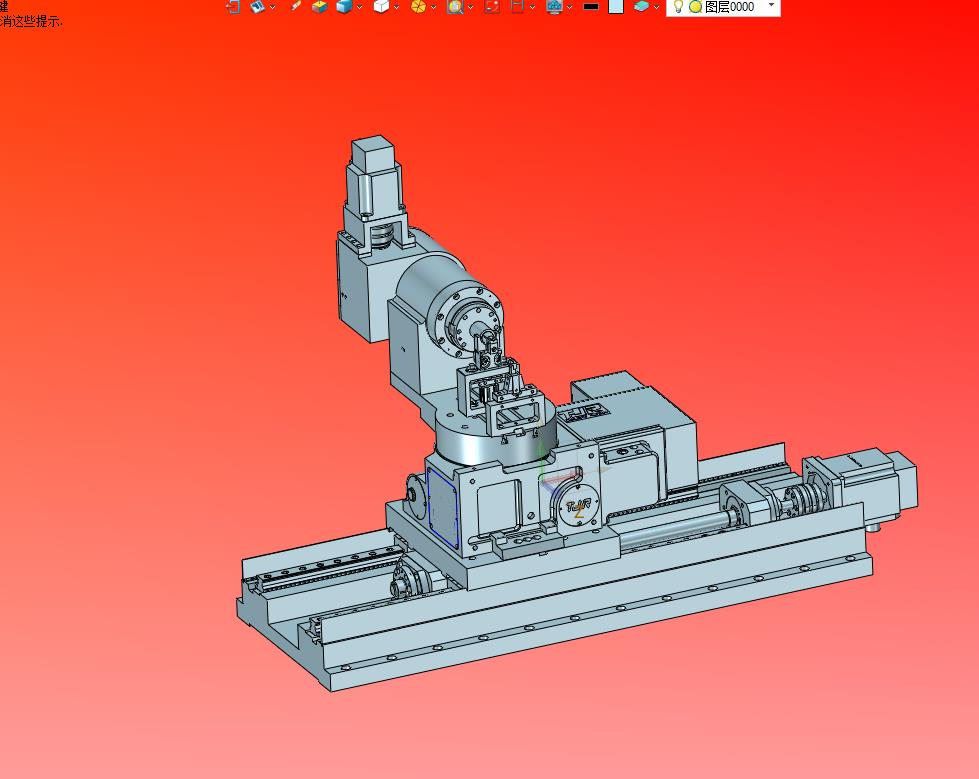The width and height of the screenshot is (979, 779).
Task: Expand the blue shaded cube dropdown arrow
Action: click(359, 7)
